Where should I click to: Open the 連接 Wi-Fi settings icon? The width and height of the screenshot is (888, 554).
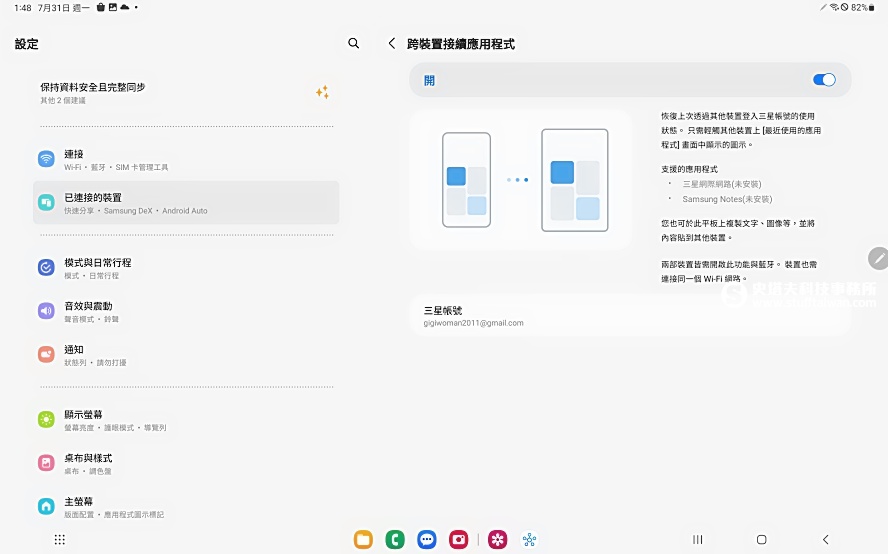pos(46,159)
